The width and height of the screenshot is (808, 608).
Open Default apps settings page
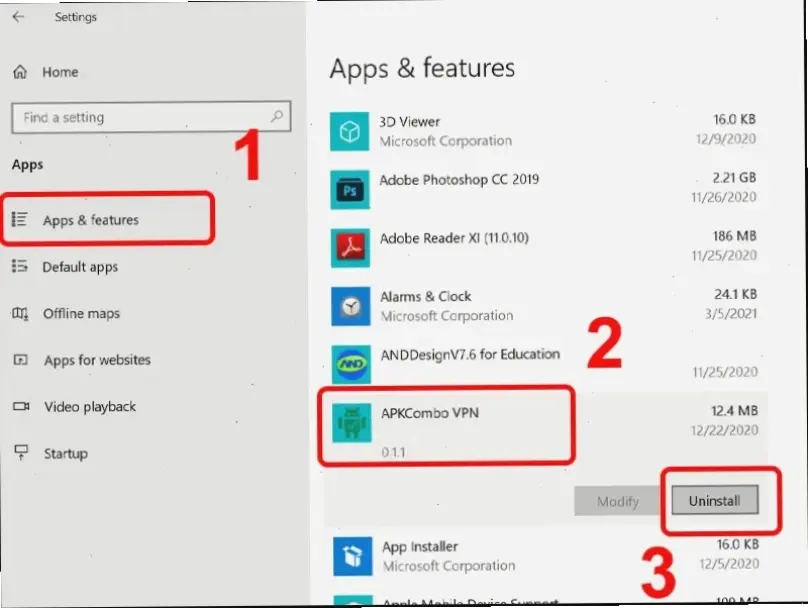pyautogui.click(x=80, y=267)
